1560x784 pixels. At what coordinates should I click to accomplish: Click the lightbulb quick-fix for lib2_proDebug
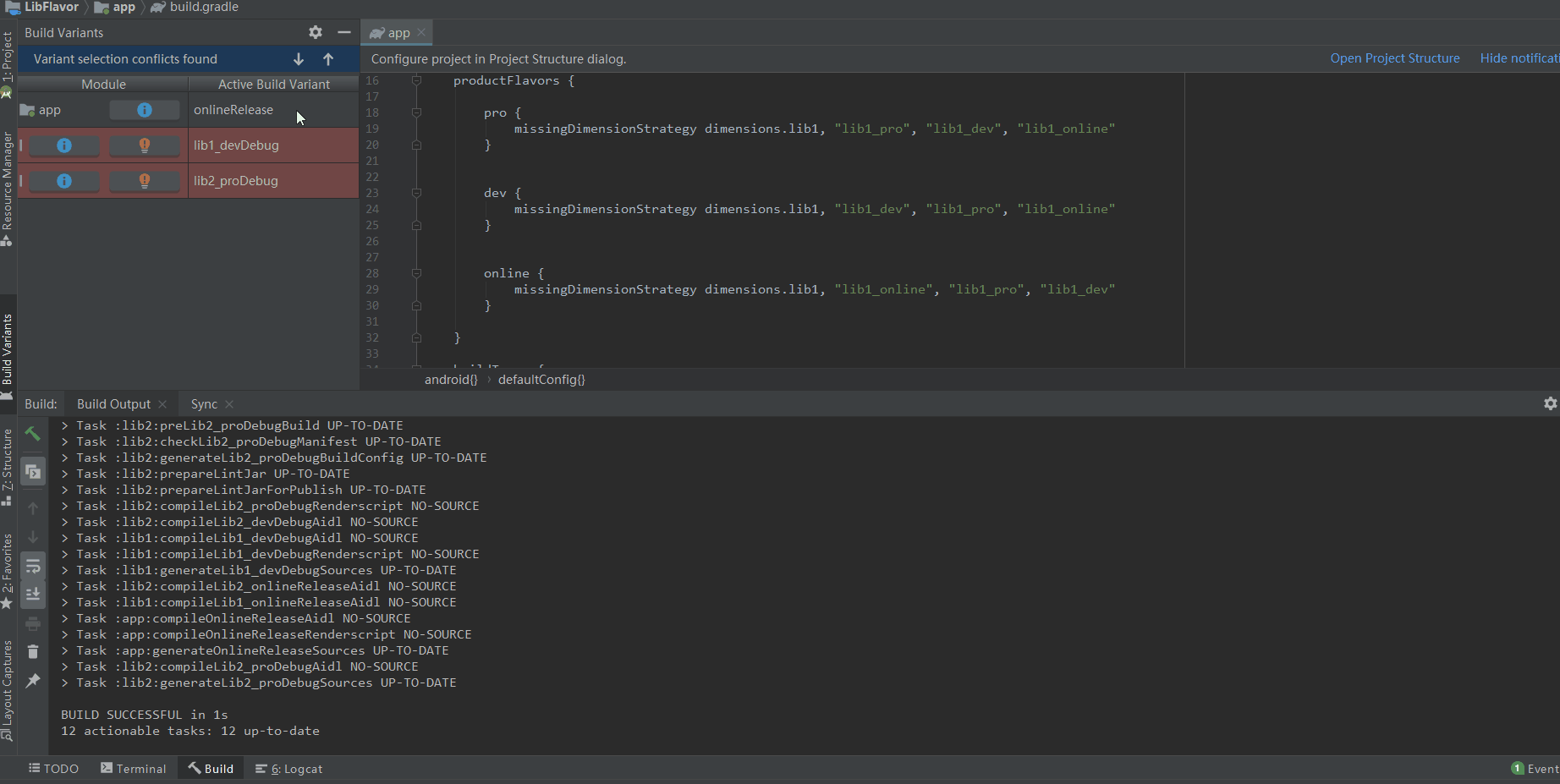[144, 180]
